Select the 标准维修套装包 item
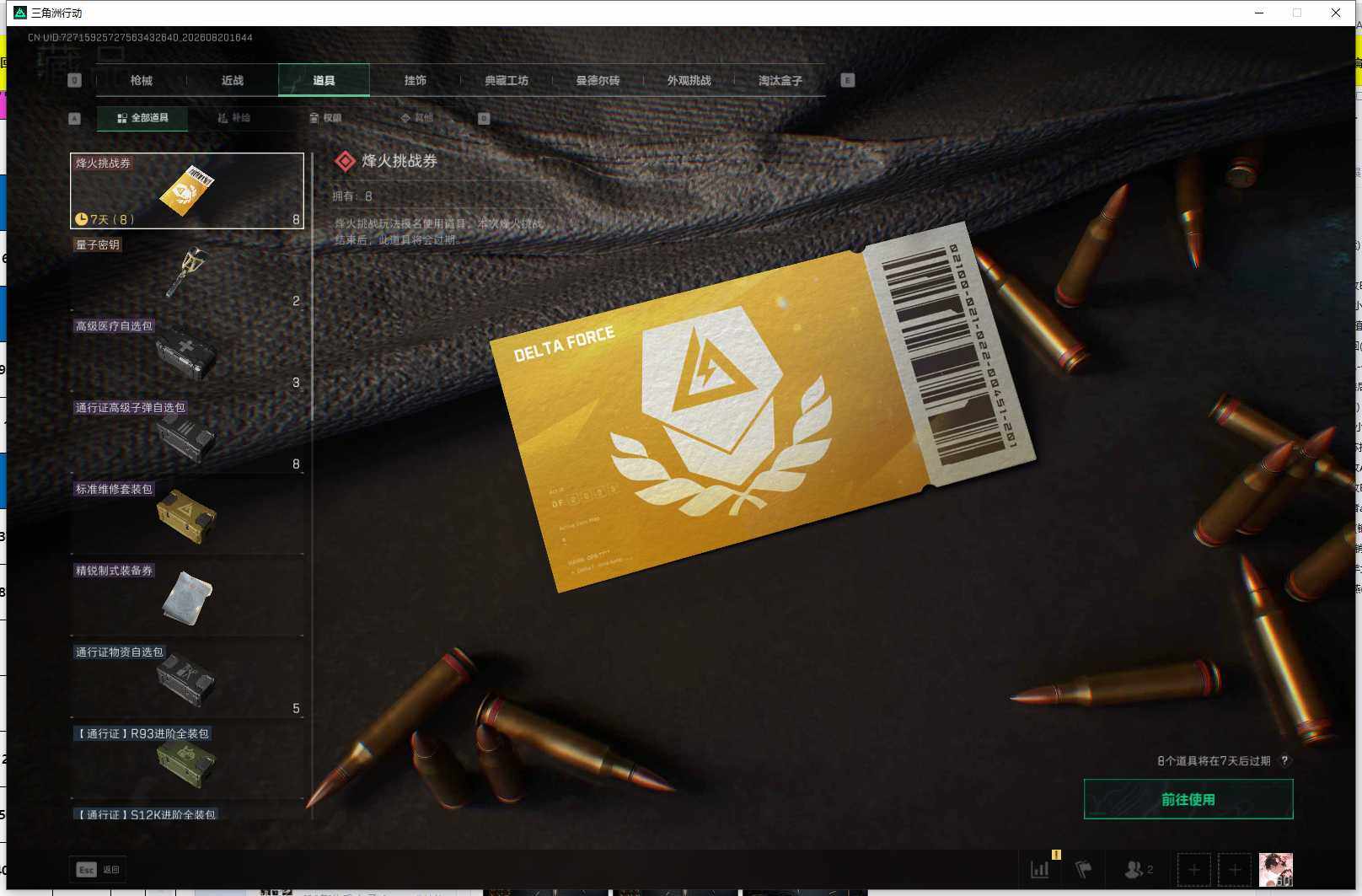The height and width of the screenshot is (896, 1362). (x=187, y=518)
